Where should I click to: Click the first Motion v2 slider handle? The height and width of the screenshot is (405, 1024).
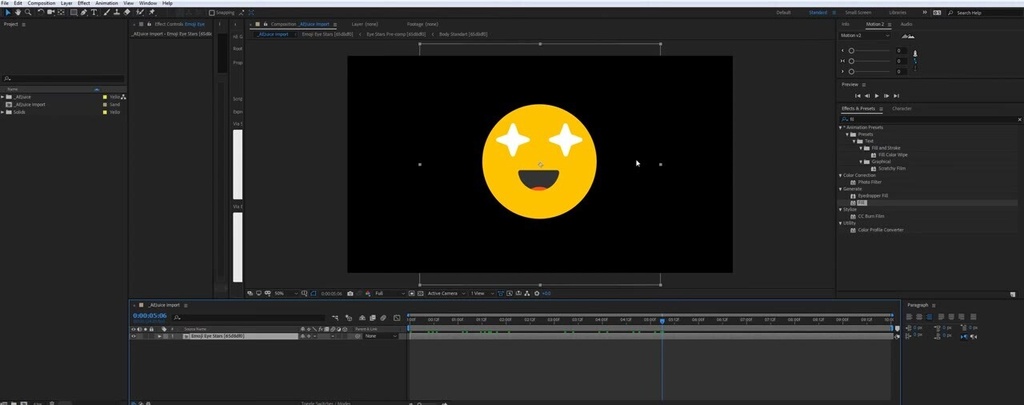click(x=851, y=50)
